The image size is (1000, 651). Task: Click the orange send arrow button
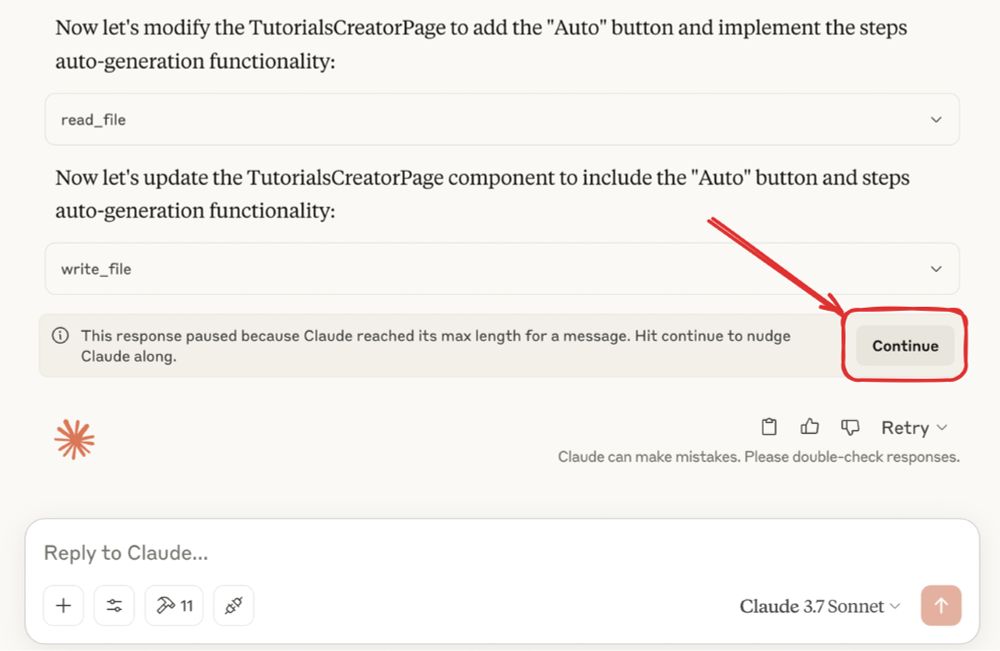[941, 605]
